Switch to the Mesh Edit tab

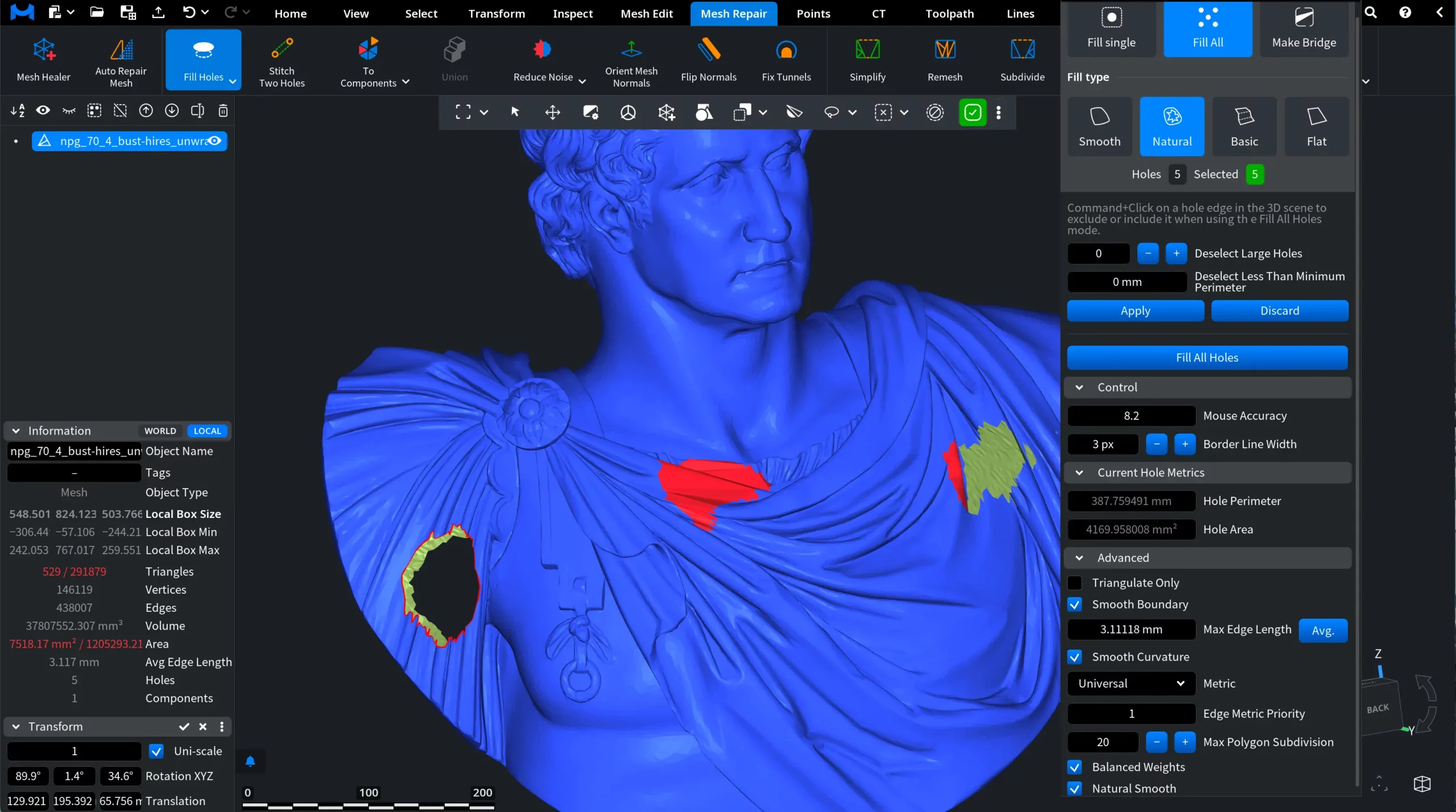(647, 14)
